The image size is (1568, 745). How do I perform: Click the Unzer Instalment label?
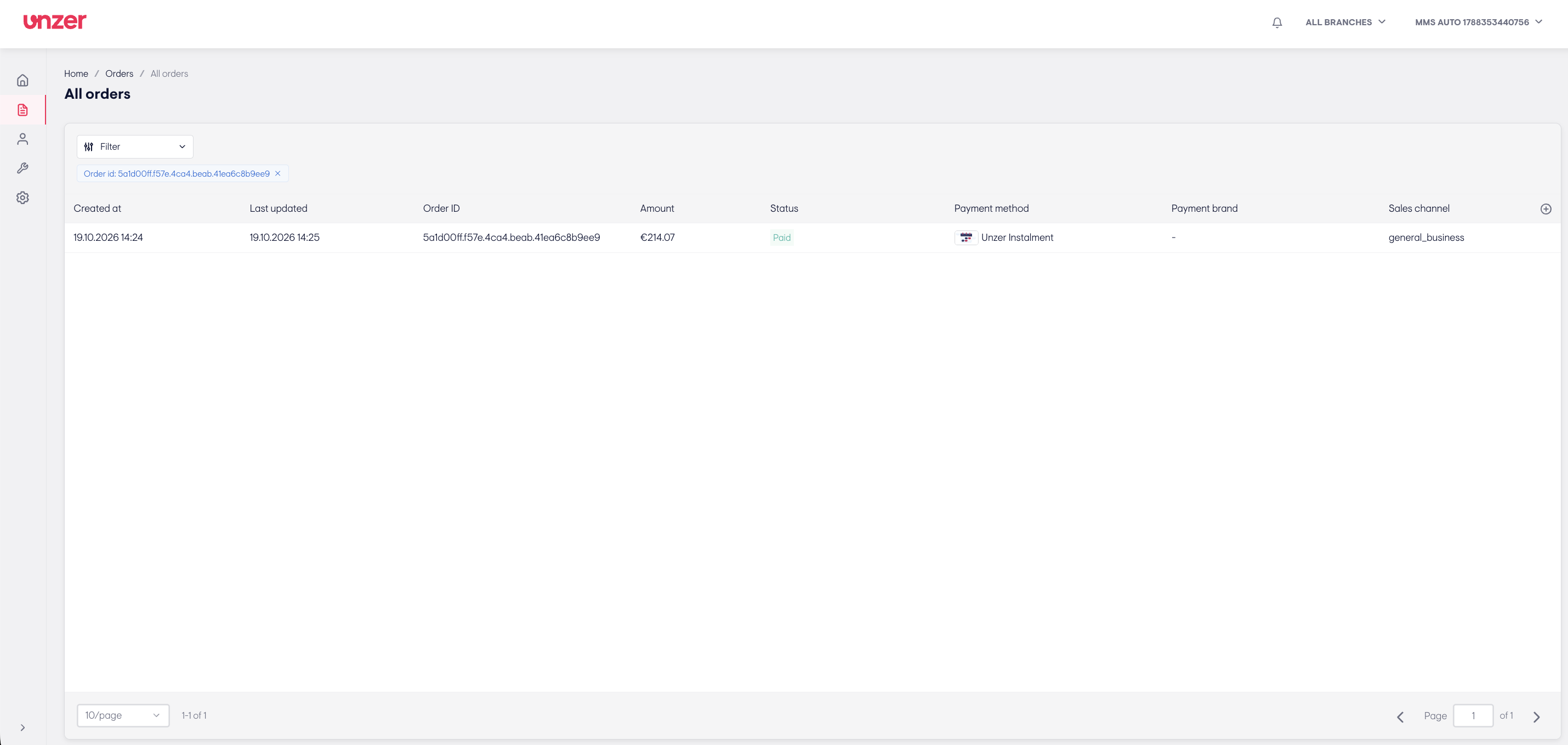point(1017,238)
